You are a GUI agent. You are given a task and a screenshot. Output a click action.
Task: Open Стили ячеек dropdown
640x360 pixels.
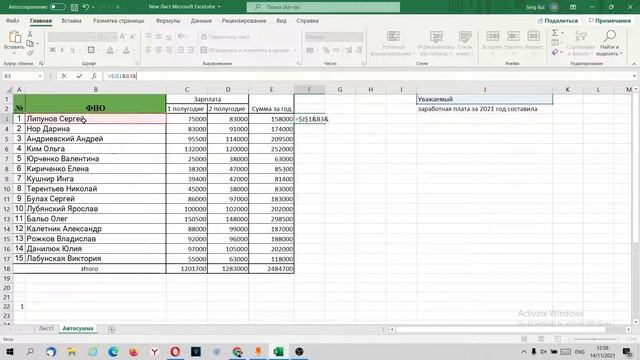tap(464, 43)
